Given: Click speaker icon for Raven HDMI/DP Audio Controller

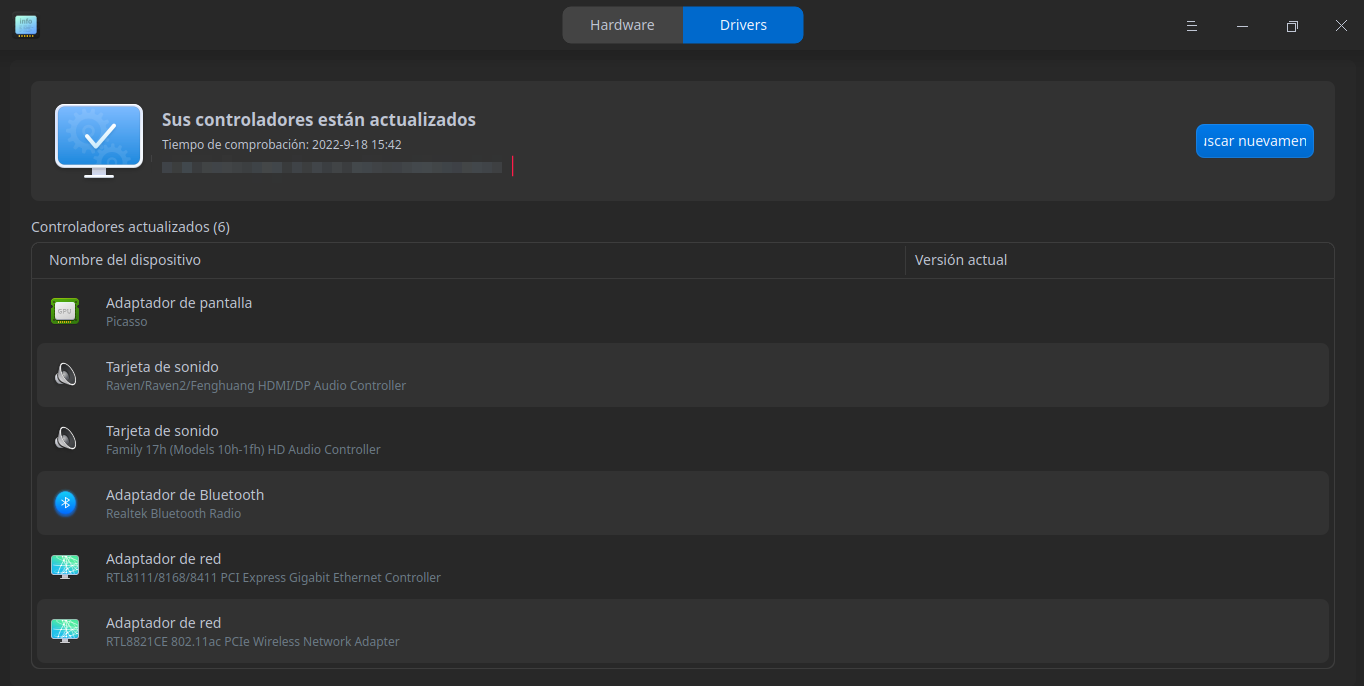Looking at the screenshot, I should point(65,375).
